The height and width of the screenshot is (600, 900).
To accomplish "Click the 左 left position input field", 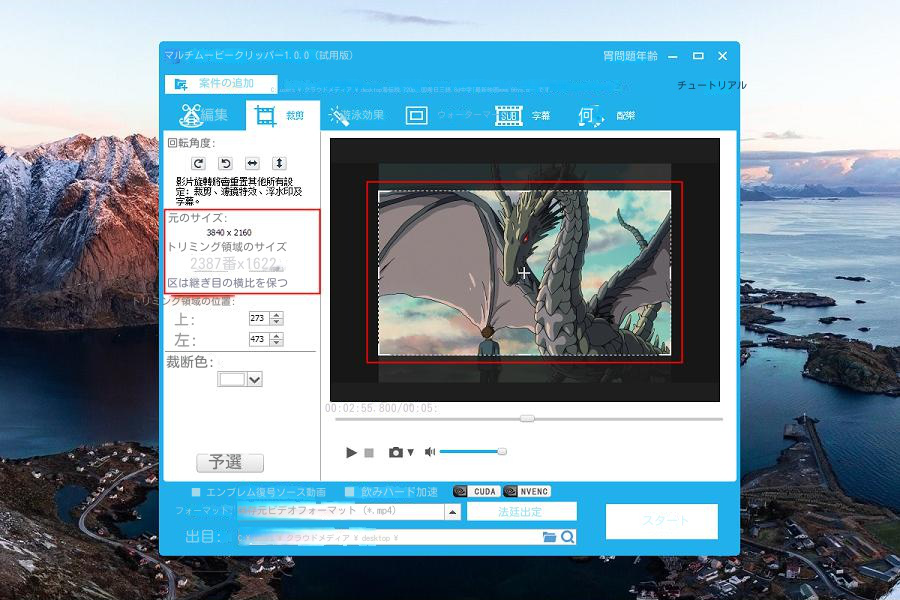I will click(x=259, y=339).
